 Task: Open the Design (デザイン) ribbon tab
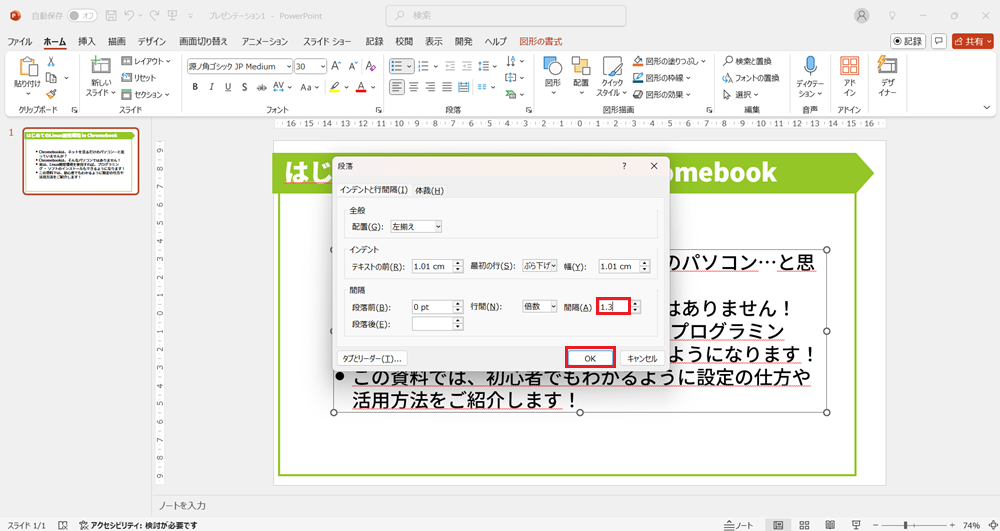(x=152, y=41)
